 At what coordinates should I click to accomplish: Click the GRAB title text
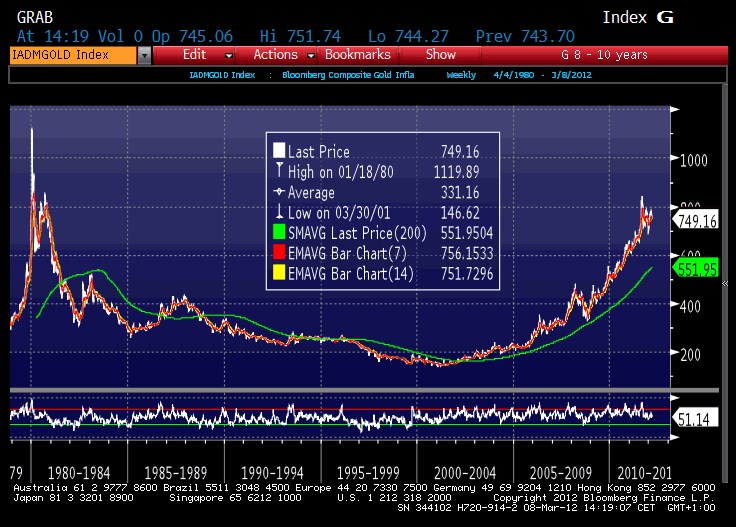point(35,17)
